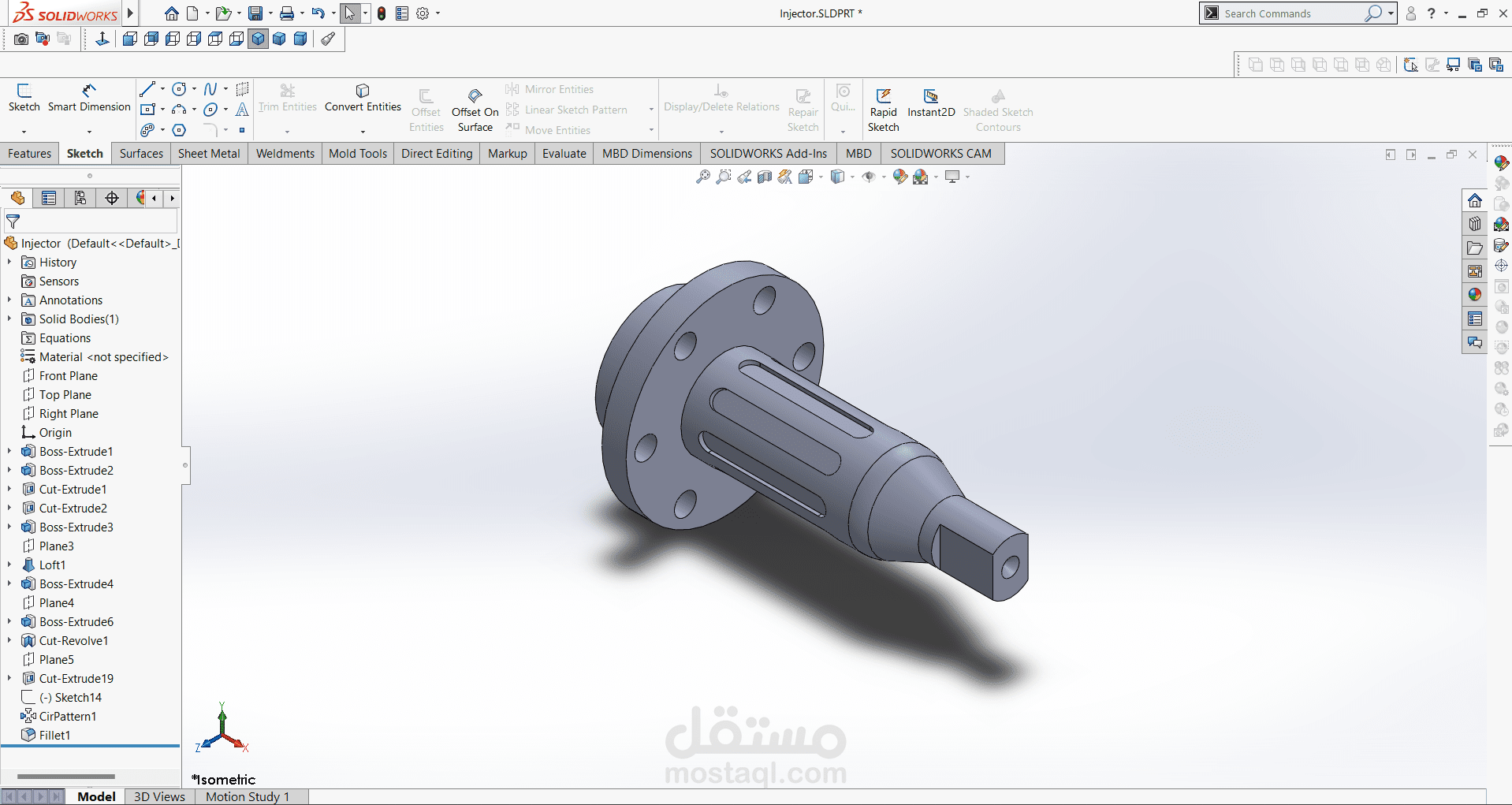Open the Line tool dropdown arrow
The width and height of the screenshot is (1512, 805).
coord(162,89)
